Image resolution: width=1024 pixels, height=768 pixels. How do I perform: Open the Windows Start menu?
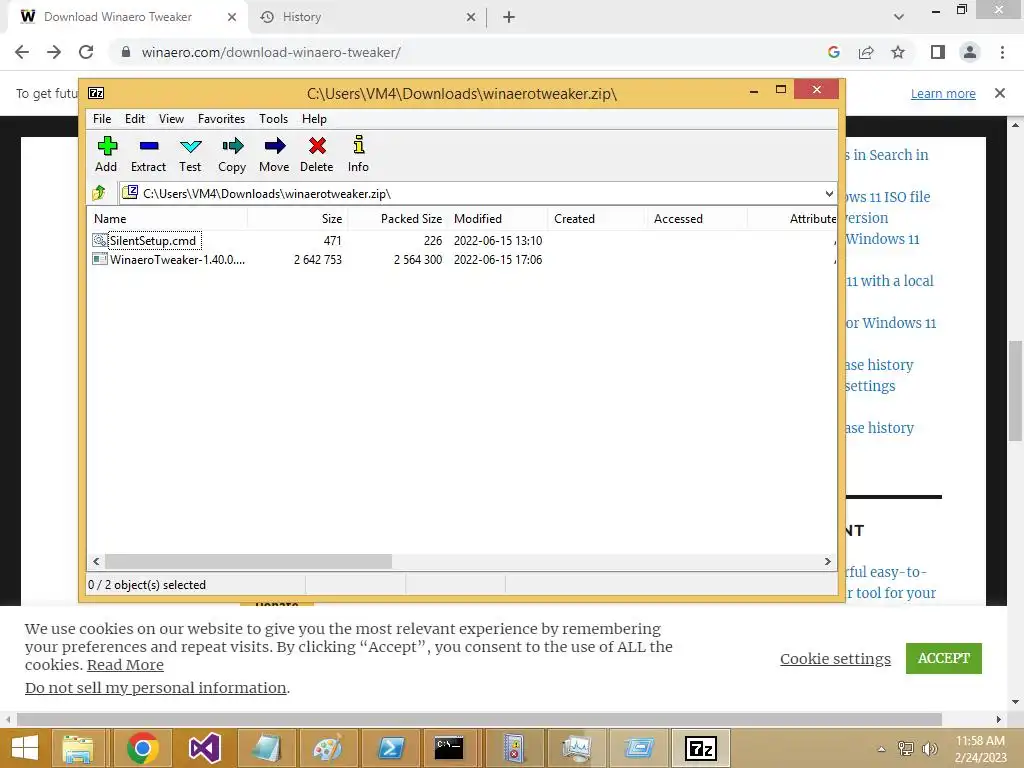tap(25, 748)
